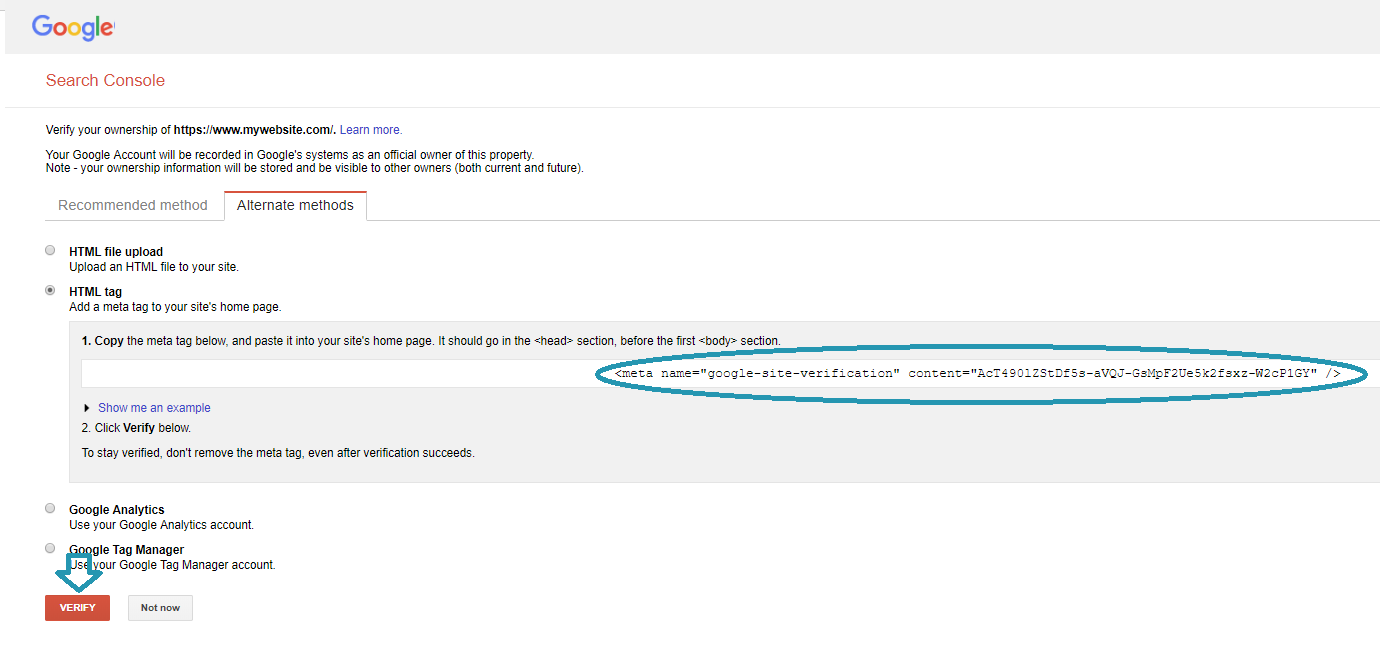The height and width of the screenshot is (645, 1380).
Task: Click the 'Add a meta tag to your site's home page.' text
Action: (175, 307)
